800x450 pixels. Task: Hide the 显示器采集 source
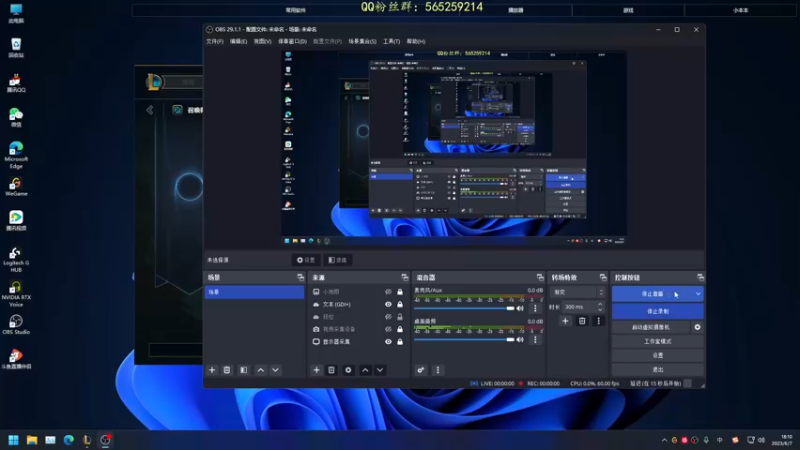pyautogui.click(x=388, y=341)
